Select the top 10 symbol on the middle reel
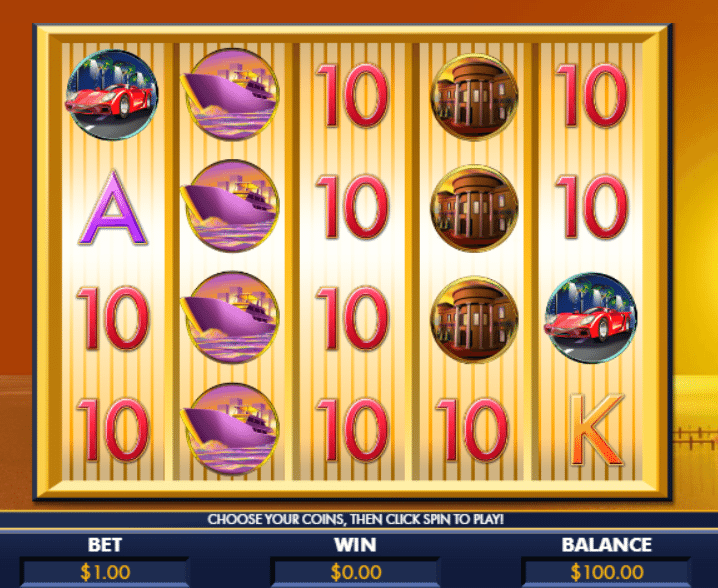Viewport: 718px width, 588px height. 352,95
